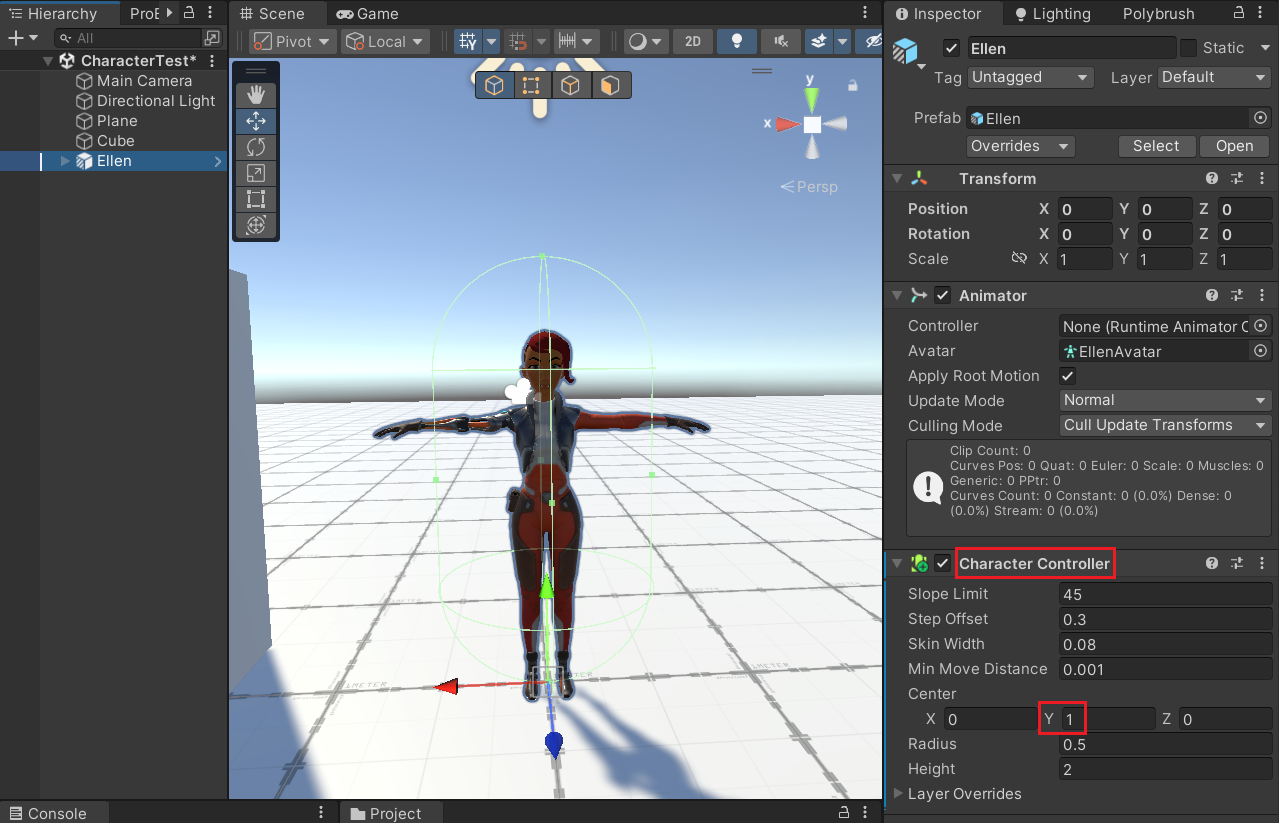Open the prefab Overrides dropdown
The image size is (1279, 823).
click(1021, 146)
